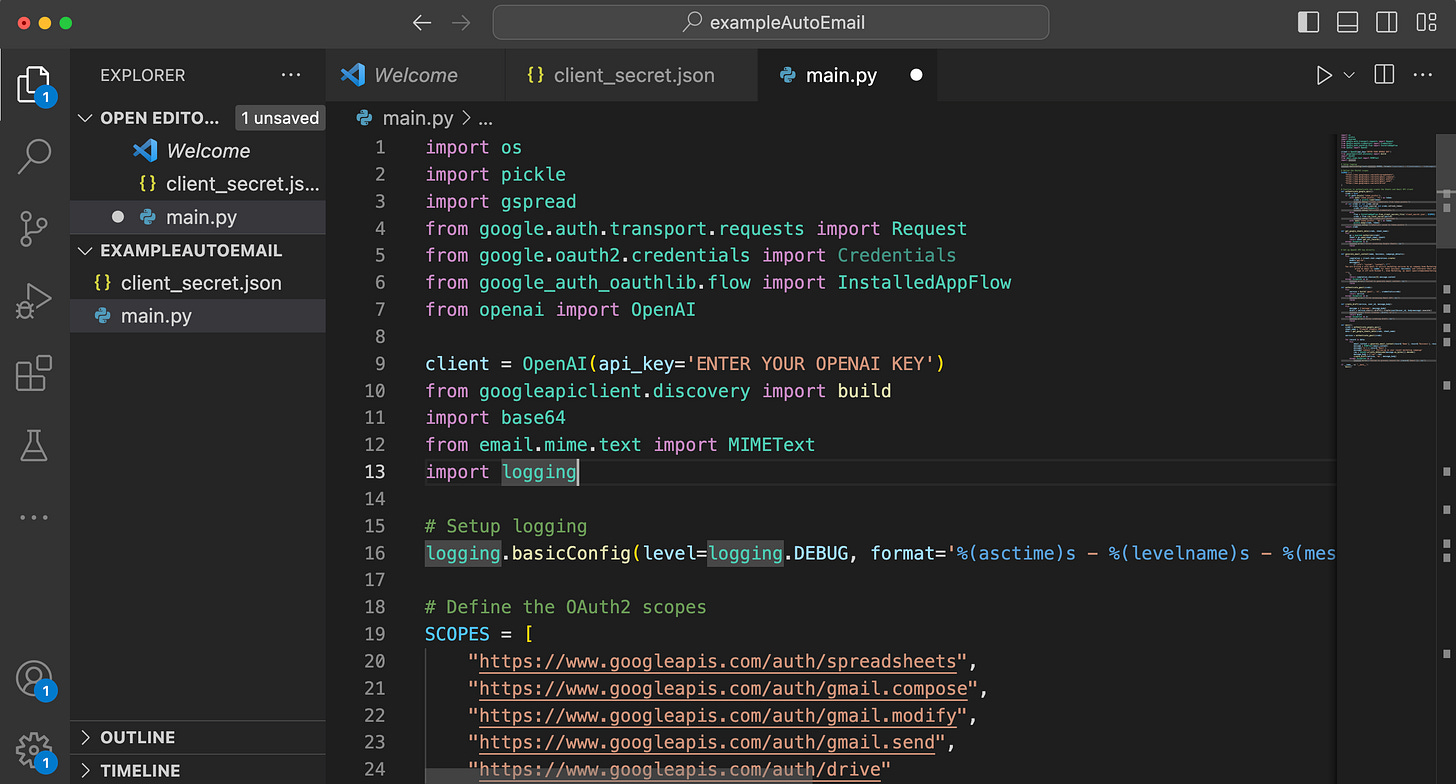The height and width of the screenshot is (784, 1456).
Task: Open the run options dropdown arrow
Action: coord(1349,75)
